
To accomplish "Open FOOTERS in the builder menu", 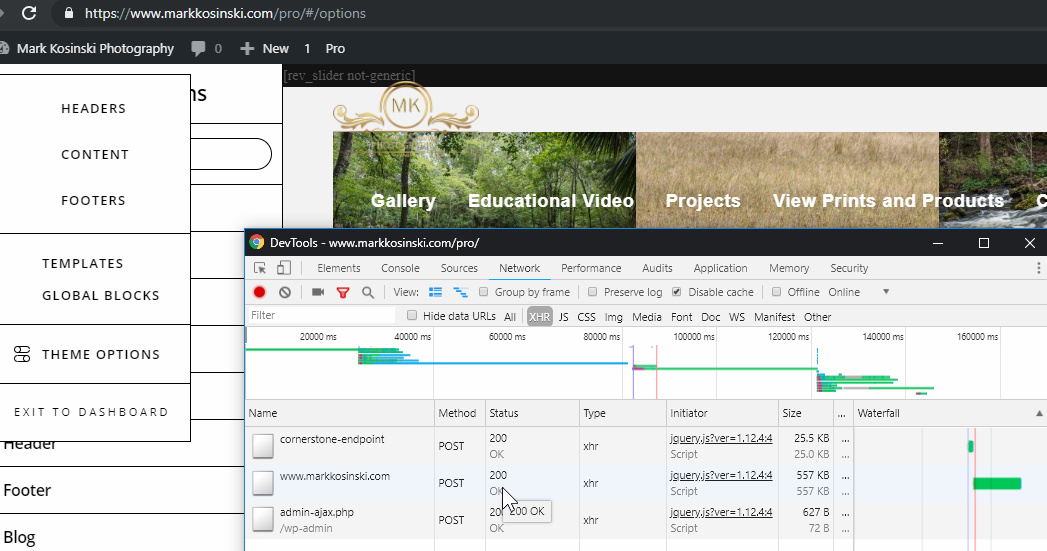I will [x=93, y=200].
